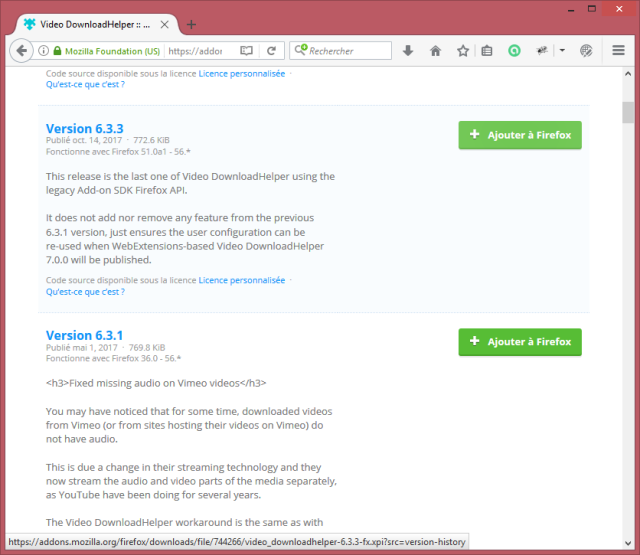Screen dimensions: 640x555
Task: Bookmark this page with the star
Action: (x=462, y=51)
